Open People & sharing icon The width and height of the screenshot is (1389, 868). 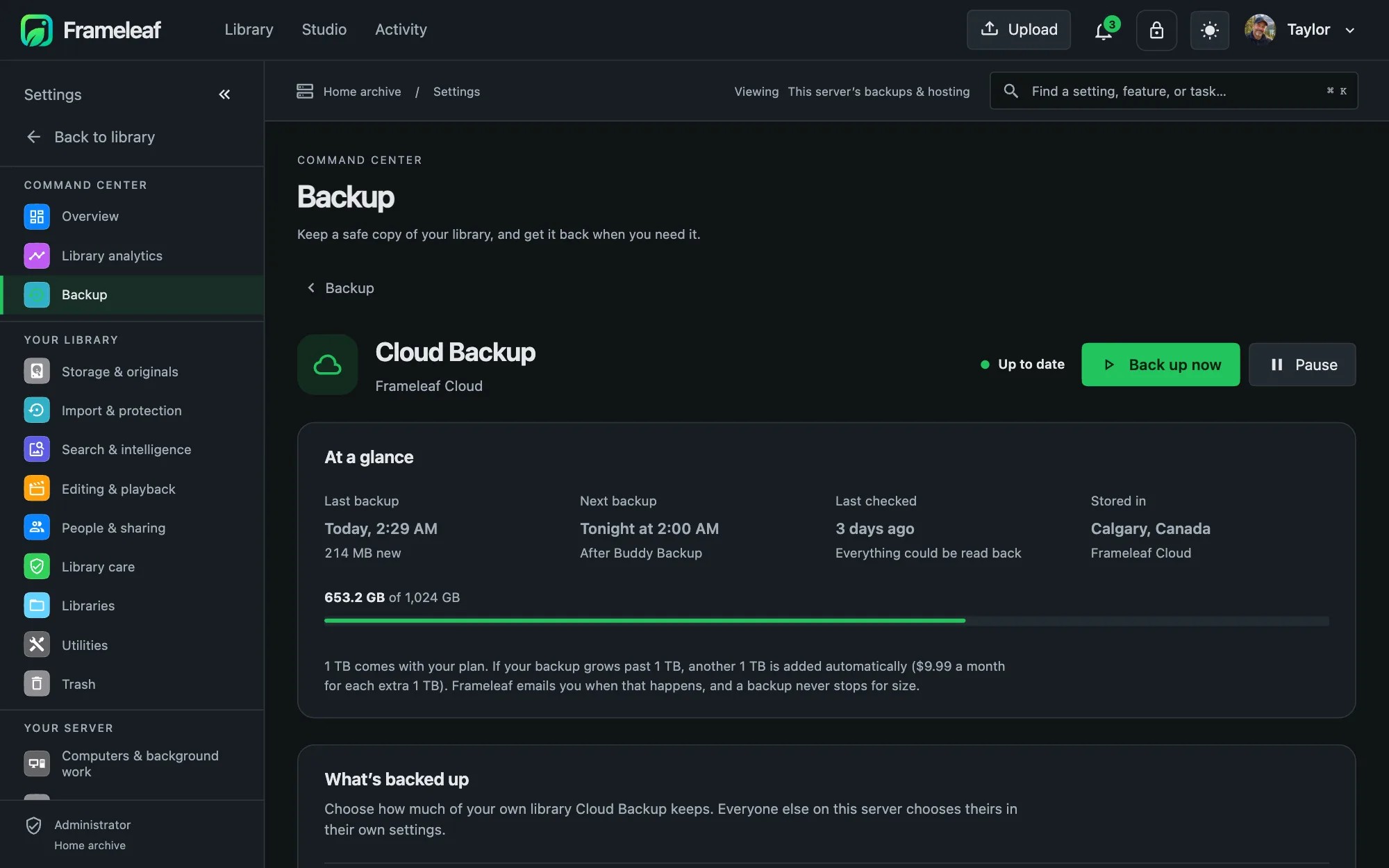point(37,528)
